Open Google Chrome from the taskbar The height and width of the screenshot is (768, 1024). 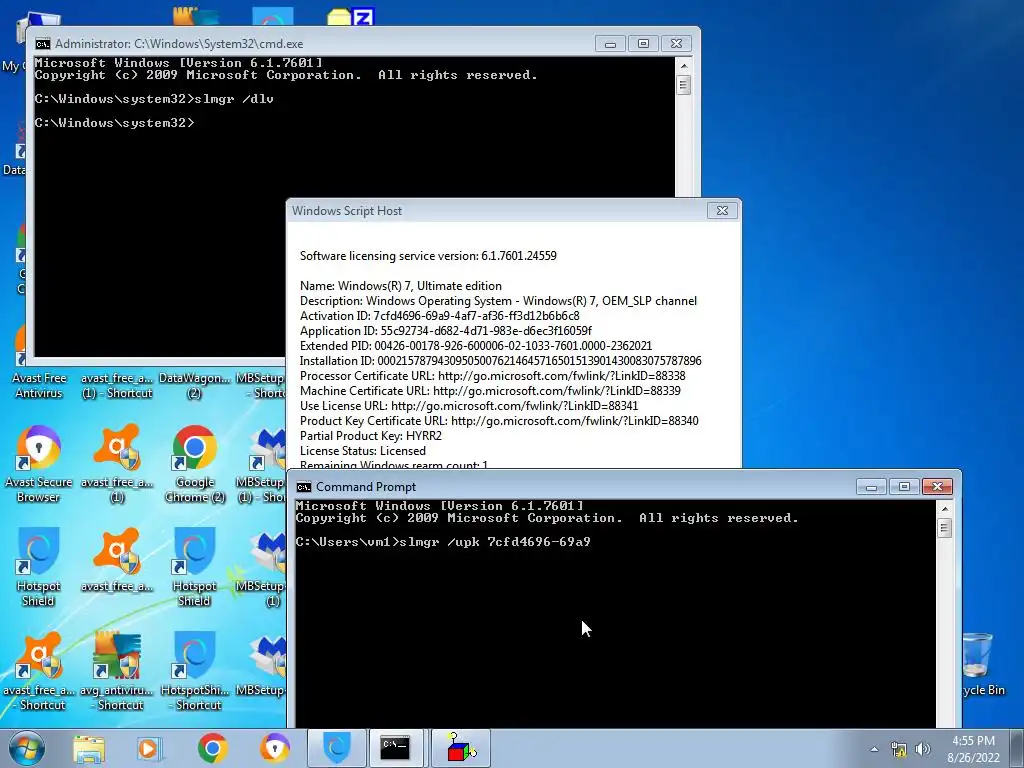click(x=212, y=748)
